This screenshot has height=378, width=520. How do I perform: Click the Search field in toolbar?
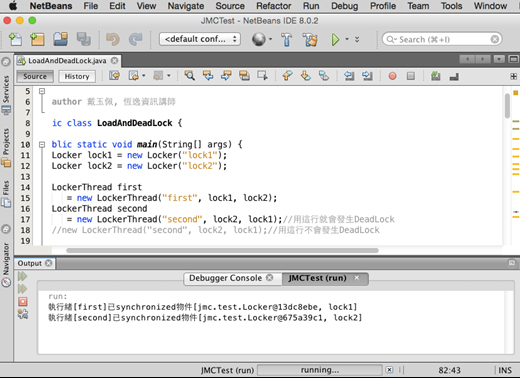click(x=442, y=39)
